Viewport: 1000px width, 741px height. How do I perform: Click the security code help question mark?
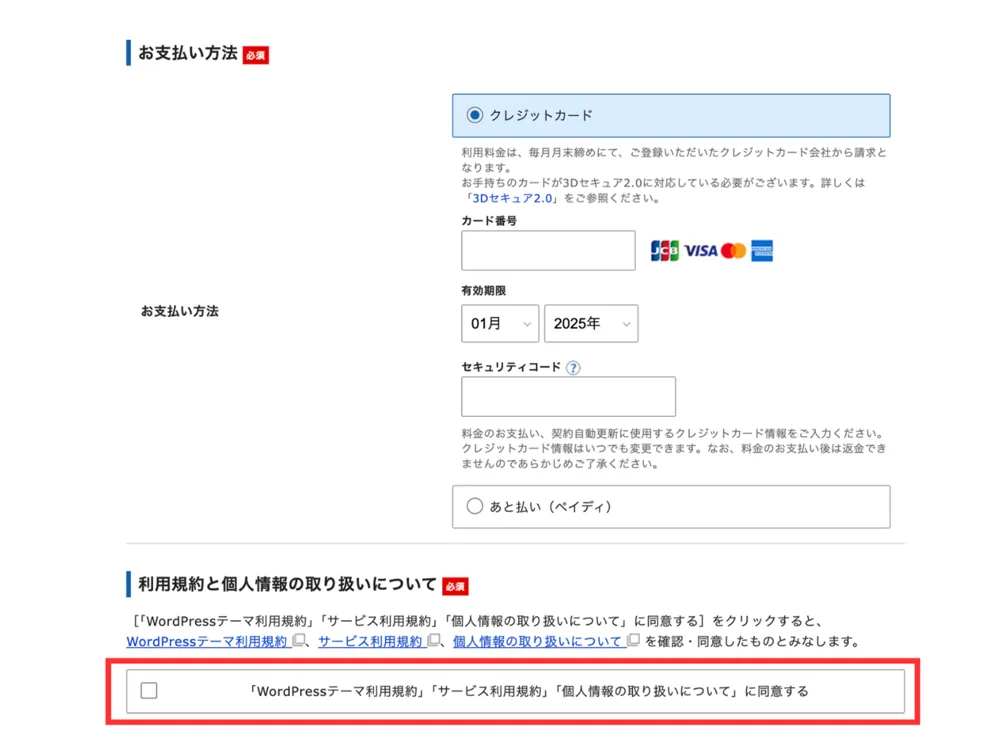573,368
